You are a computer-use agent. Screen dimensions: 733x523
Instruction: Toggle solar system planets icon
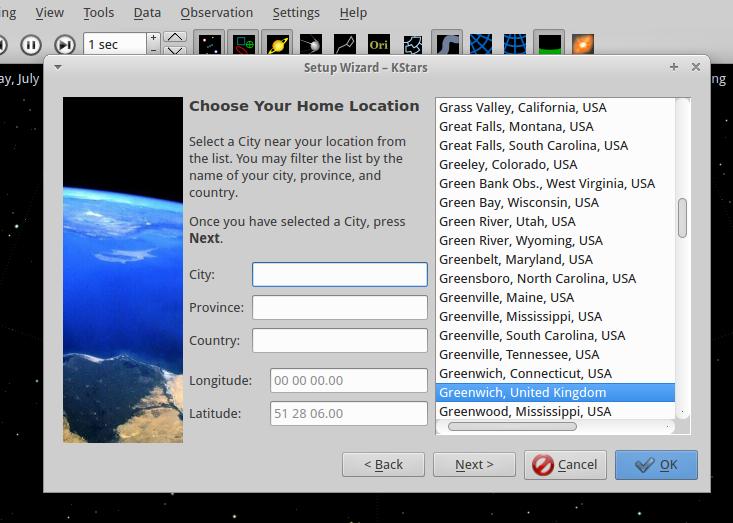tap(277, 44)
